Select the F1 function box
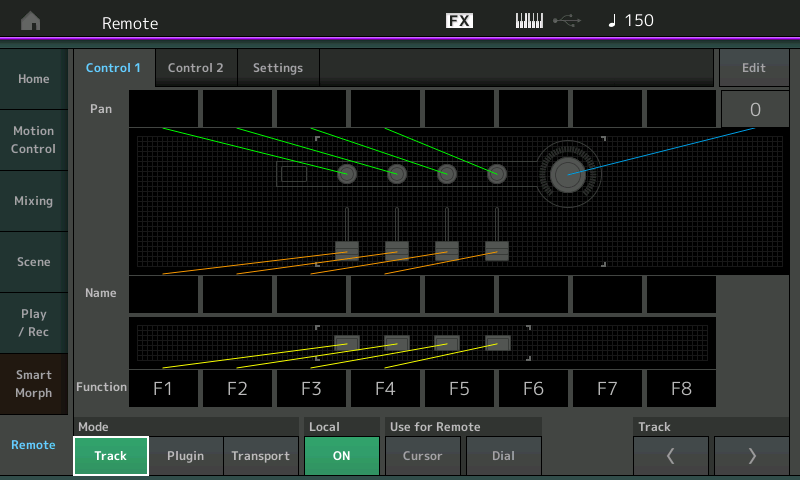 (163, 388)
